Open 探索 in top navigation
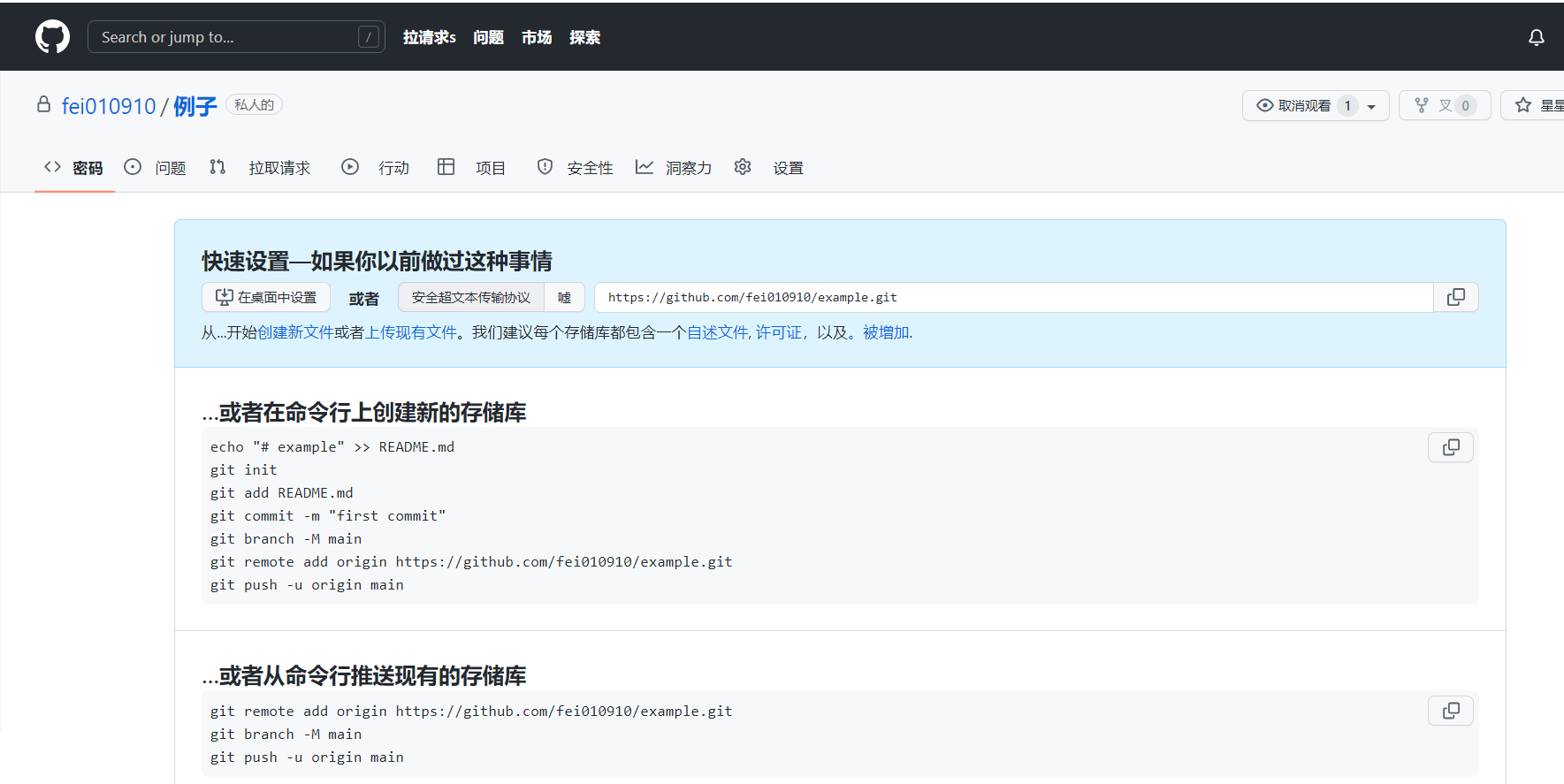The image size is (1564, 784). pos(585,37)
